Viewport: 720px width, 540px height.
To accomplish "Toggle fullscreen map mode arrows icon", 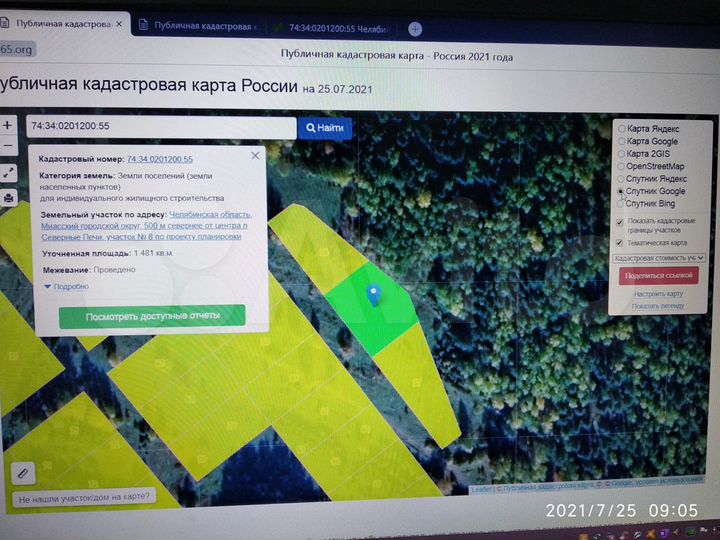I will [8, 173].
